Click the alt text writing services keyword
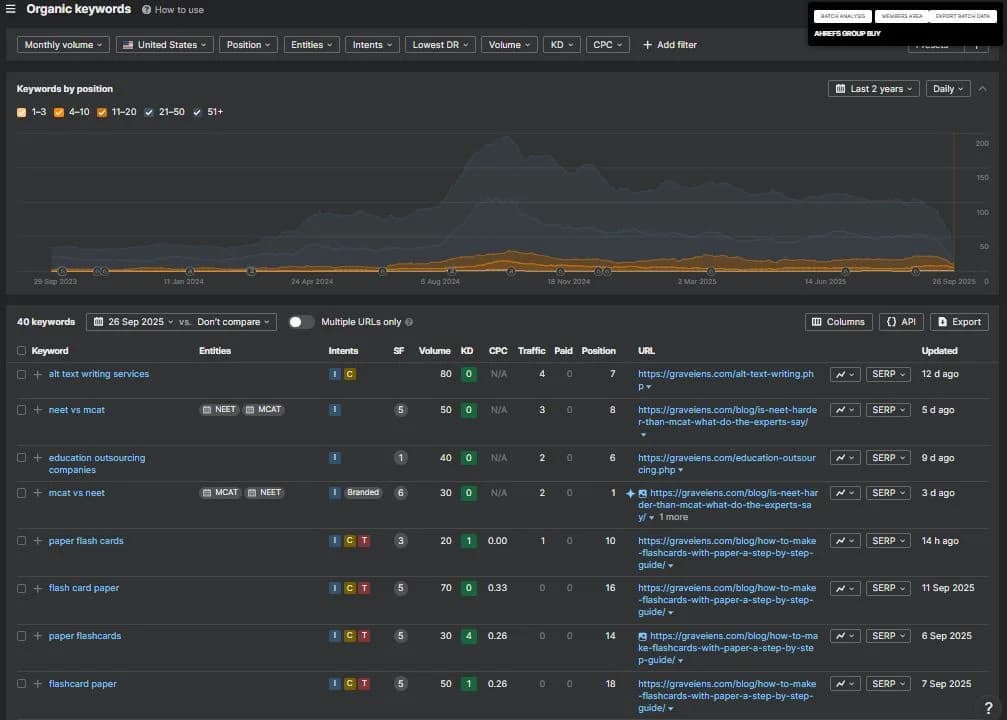This screenshot has width=1007, height=720. [x=99, y=374]
